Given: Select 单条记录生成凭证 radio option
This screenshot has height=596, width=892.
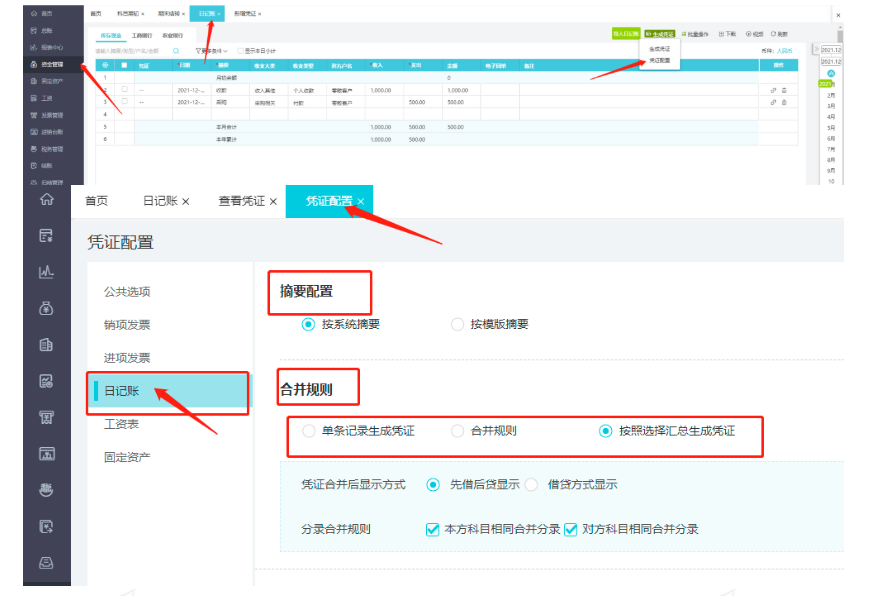Looking at the screenshot, I should [x=308, y=431].
